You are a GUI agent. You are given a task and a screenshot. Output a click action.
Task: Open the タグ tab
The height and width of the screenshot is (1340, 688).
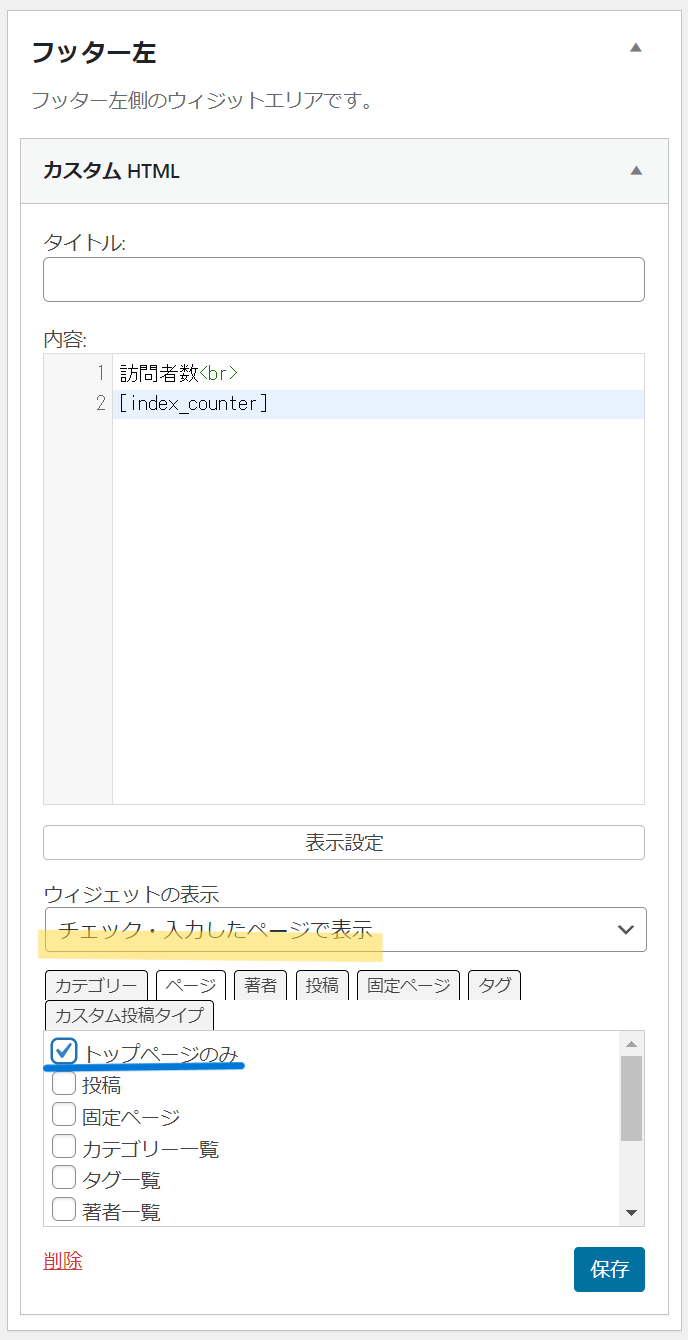pyautogui.click(x=494, y=985)
